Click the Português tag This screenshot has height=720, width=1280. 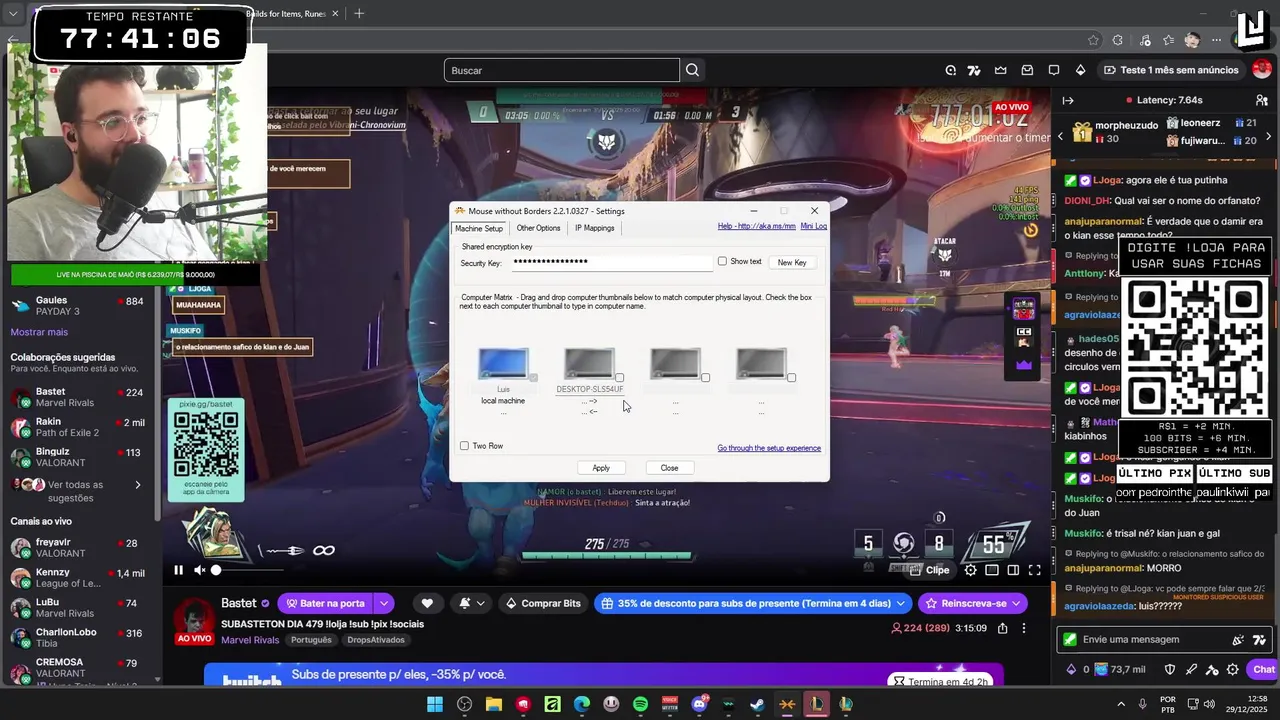tap(311, 640)
